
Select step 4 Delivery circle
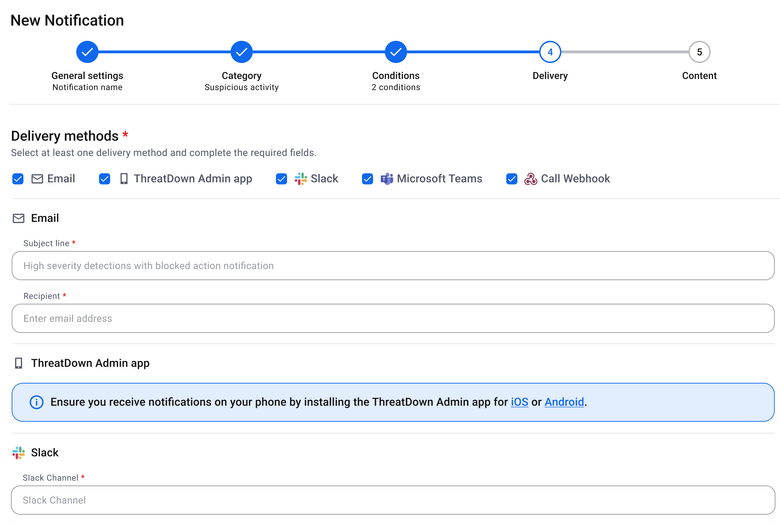click(x=550, y=52)
